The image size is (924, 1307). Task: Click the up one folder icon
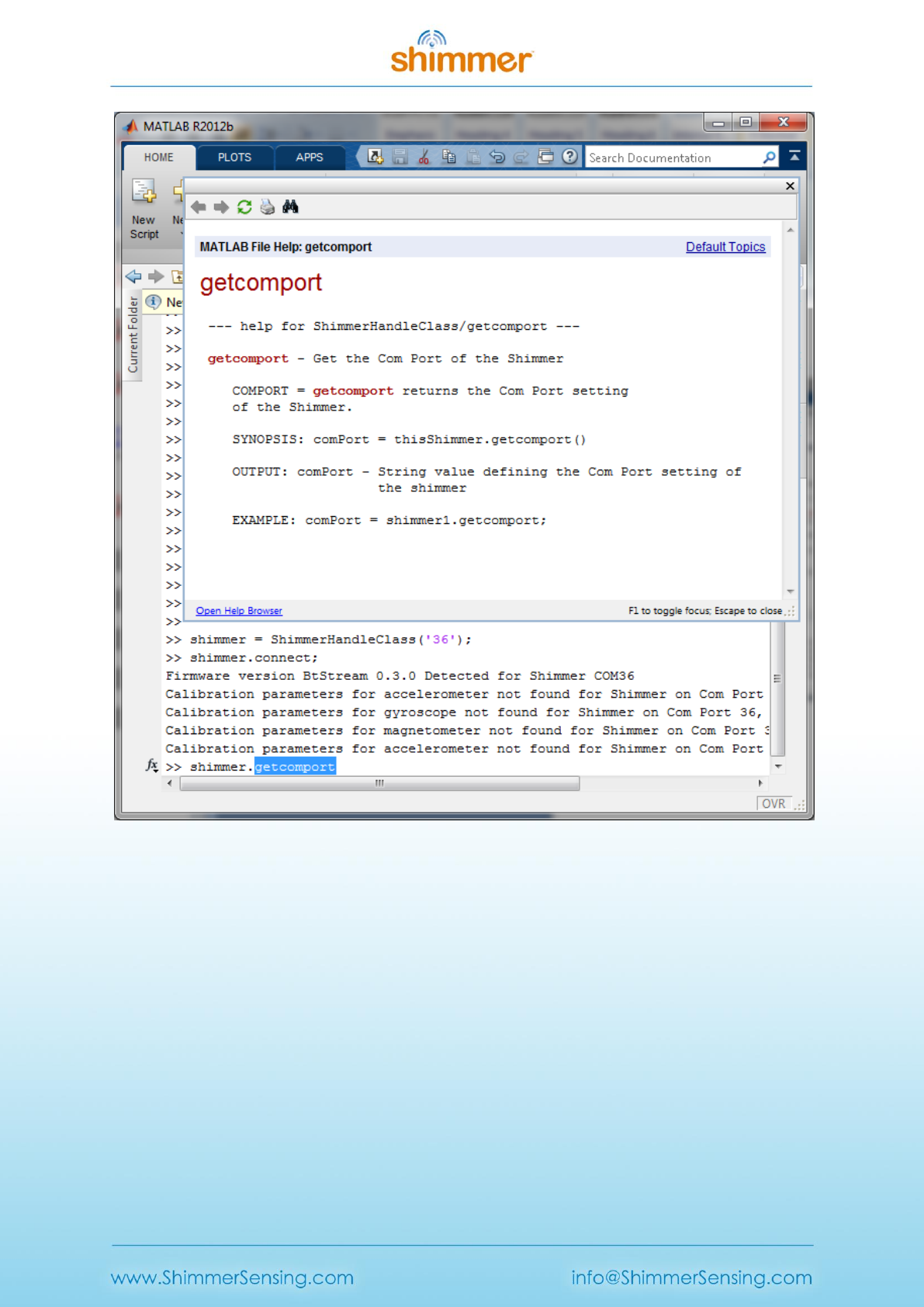(x=178, y=276)
